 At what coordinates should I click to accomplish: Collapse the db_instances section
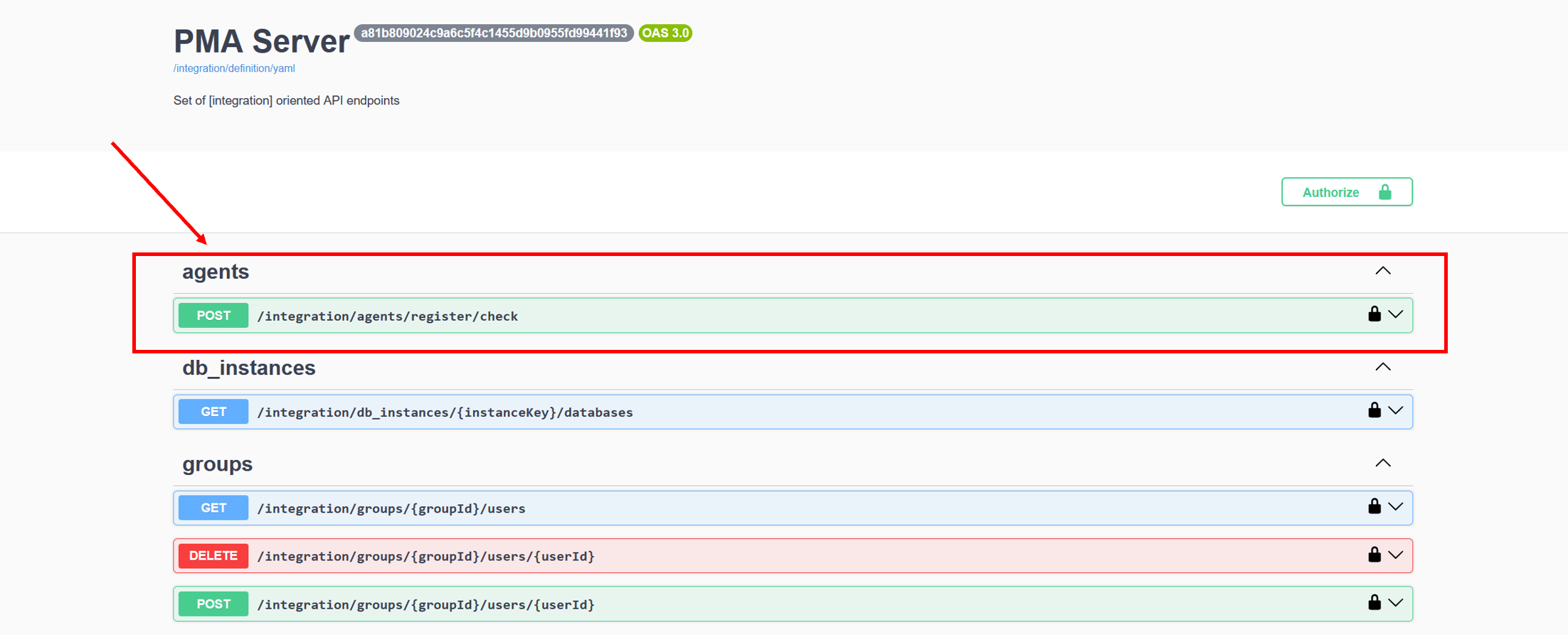(1382, 367)
